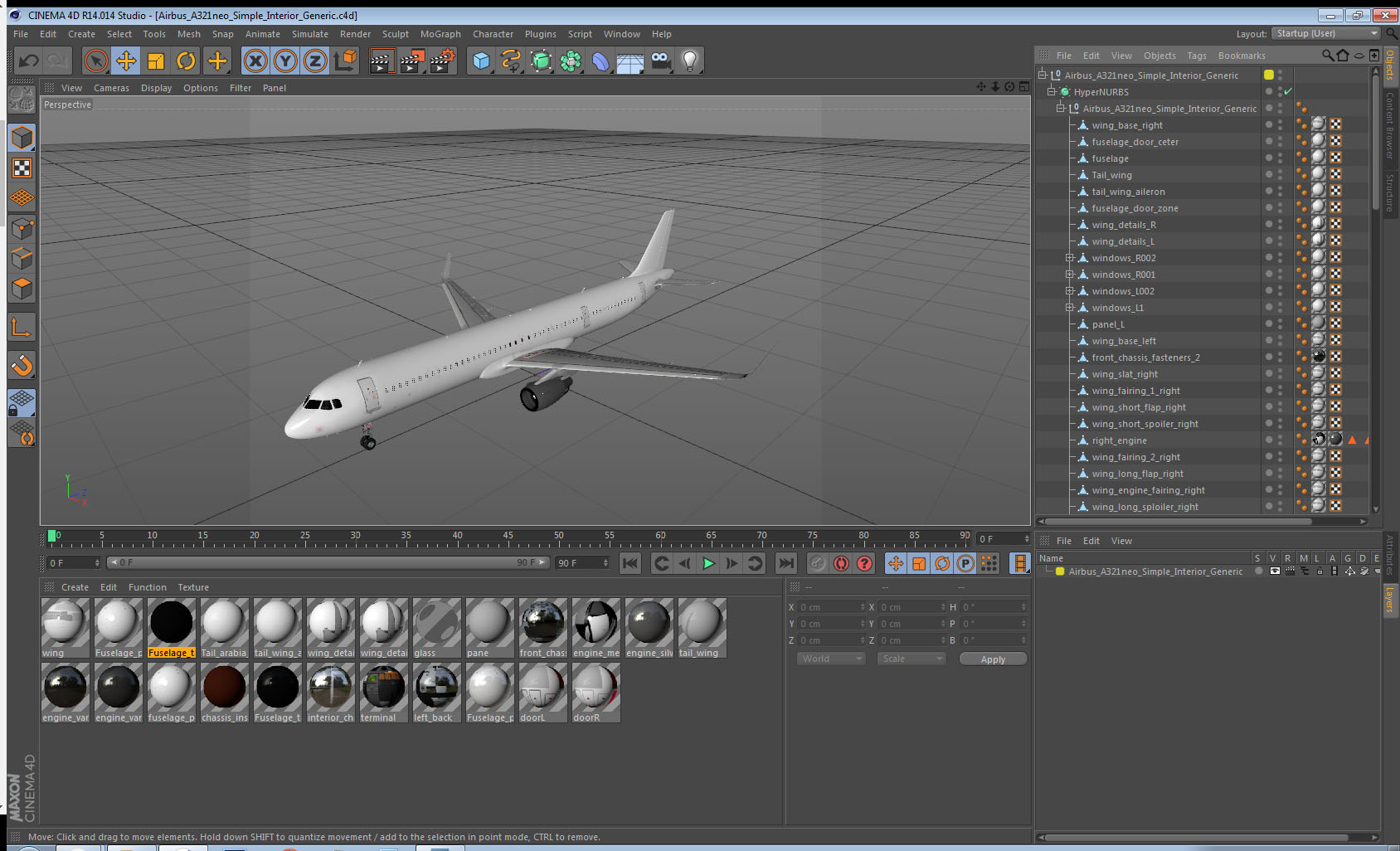This screenshot has width=1400, height=851.
Task: Click frame 45 on the timeline ruler
Action: coord(508,537)
